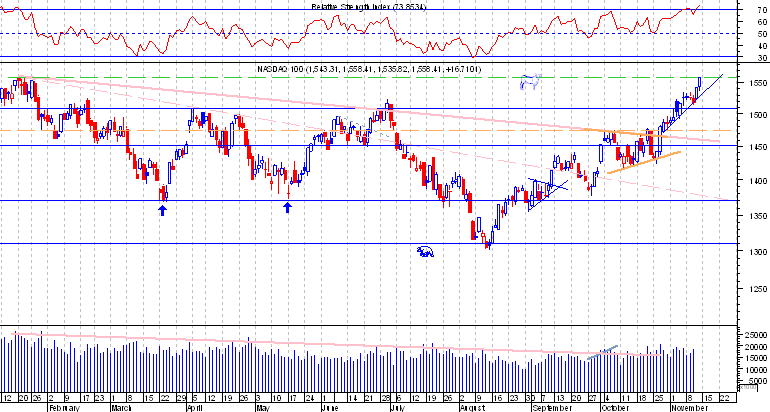The image size is (770, 412).
Task: Select the blue up arrow under the March low
Action: [x=163, y=210]
